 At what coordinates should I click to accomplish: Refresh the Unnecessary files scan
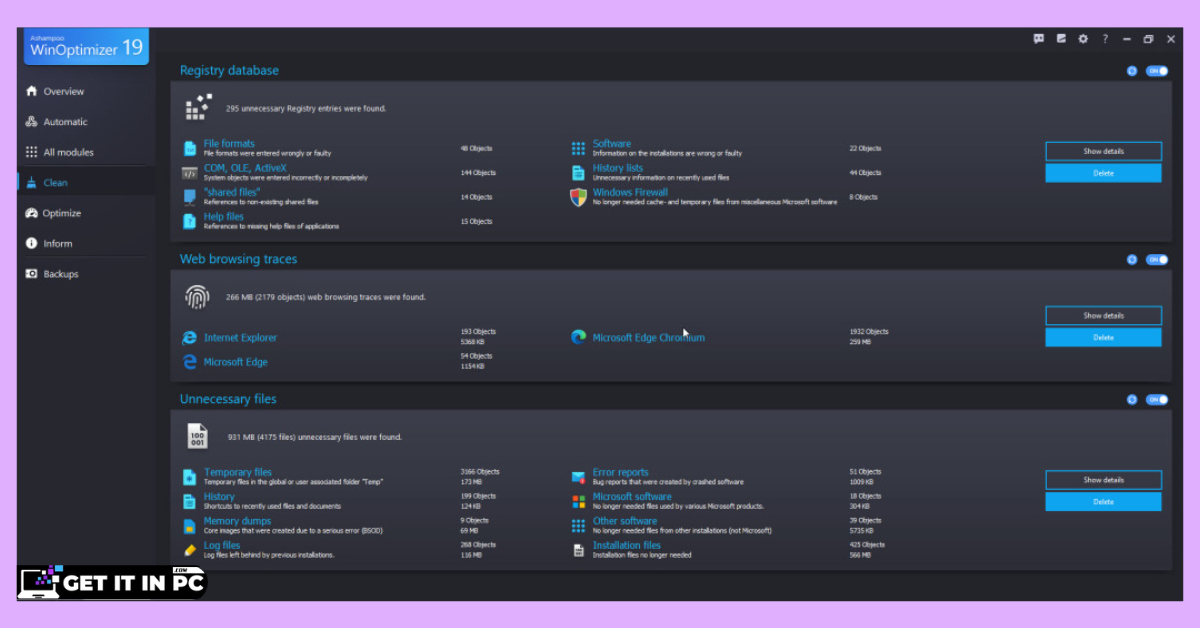click(x=1132, y=400)
